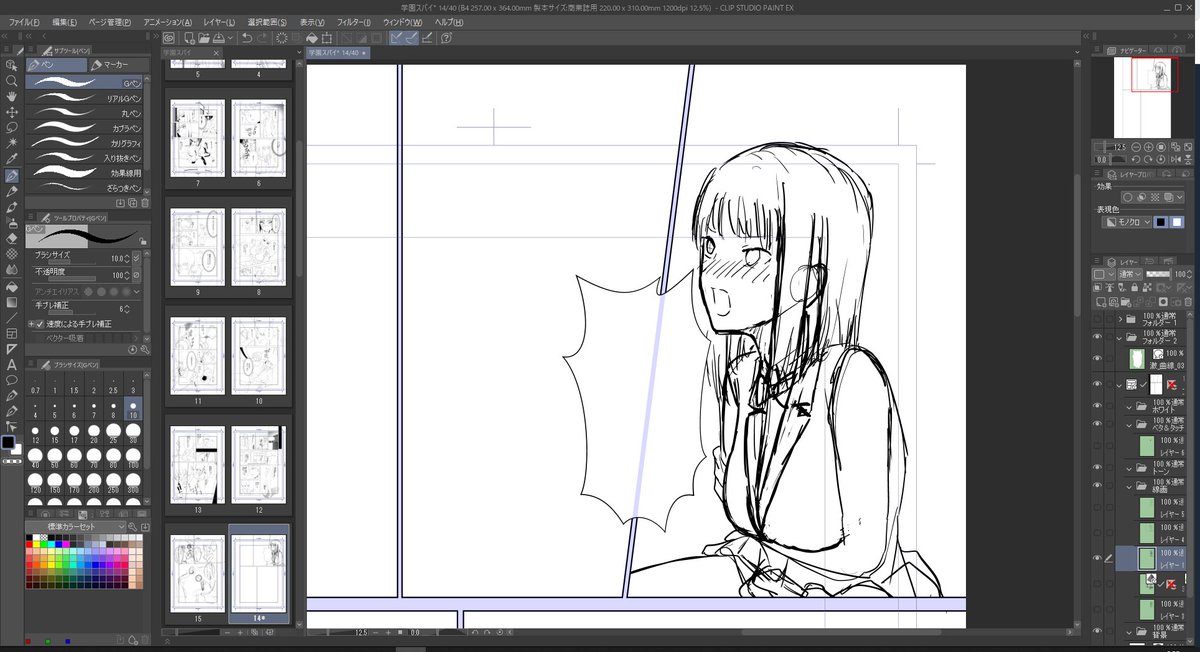Toggle visibility of 背景 folder
This screenshot has height=652, width=1200.
(x=1098, y=631)
